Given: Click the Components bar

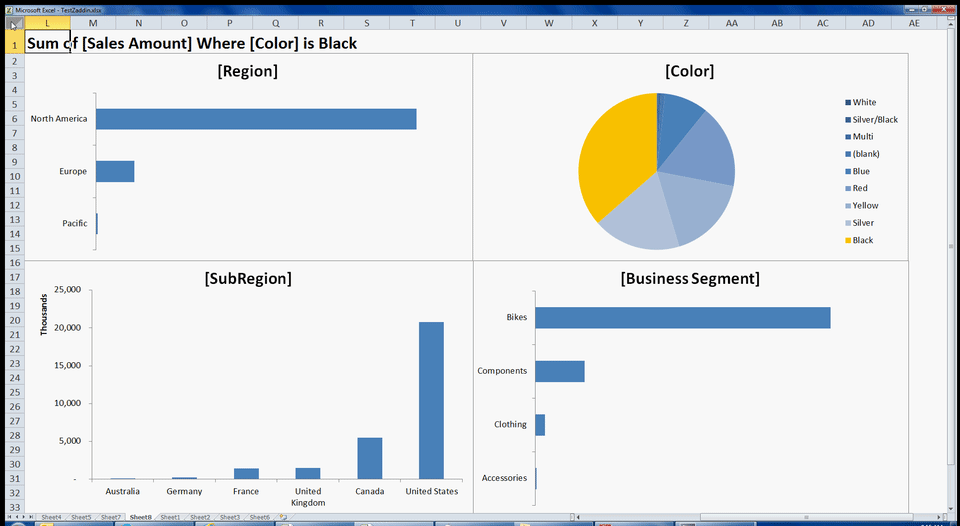Looking at the screenshot, I should (560, 371).
